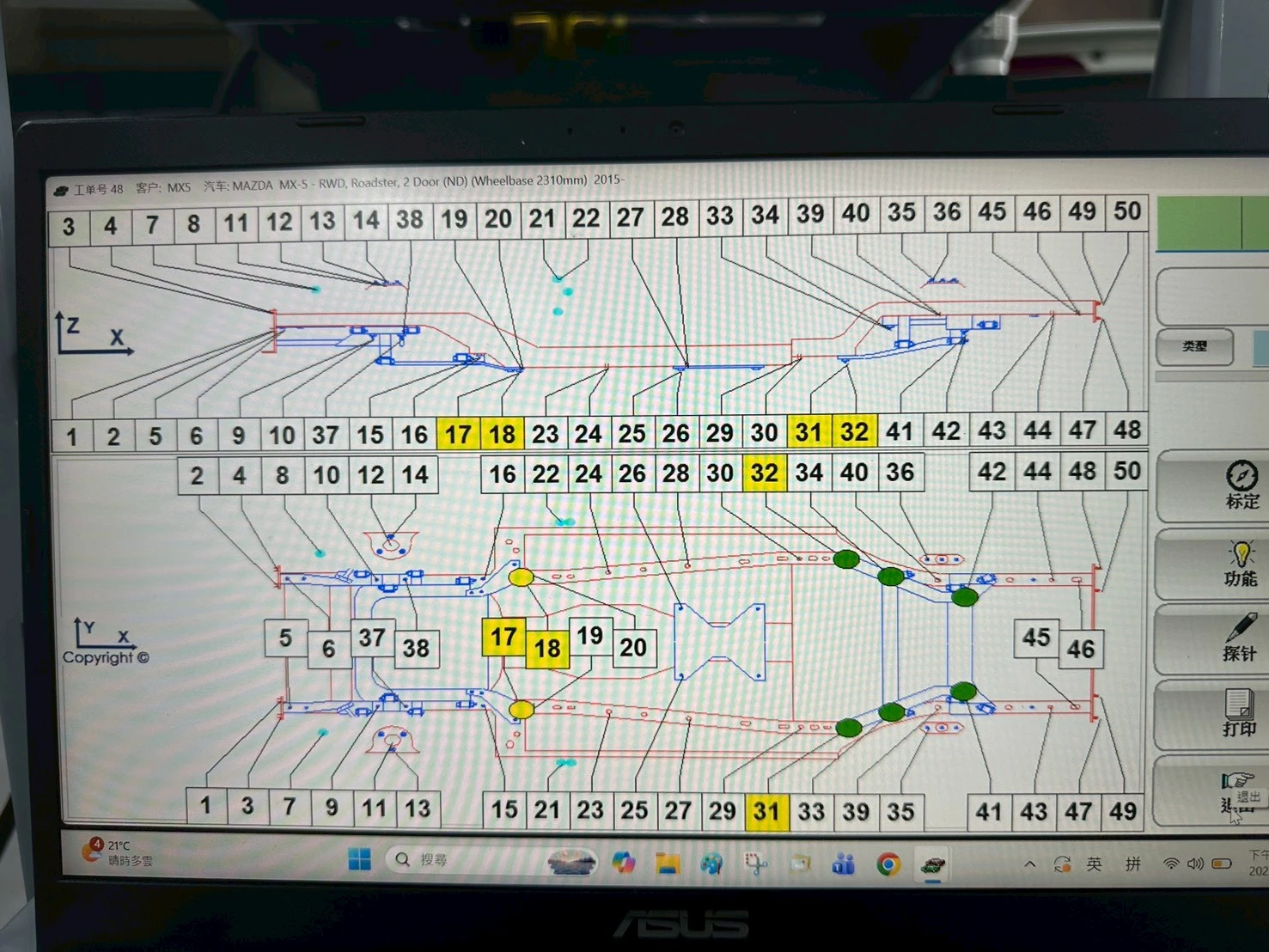
Task: Select point 50 in the Z-X side view
Action: 1127,212
